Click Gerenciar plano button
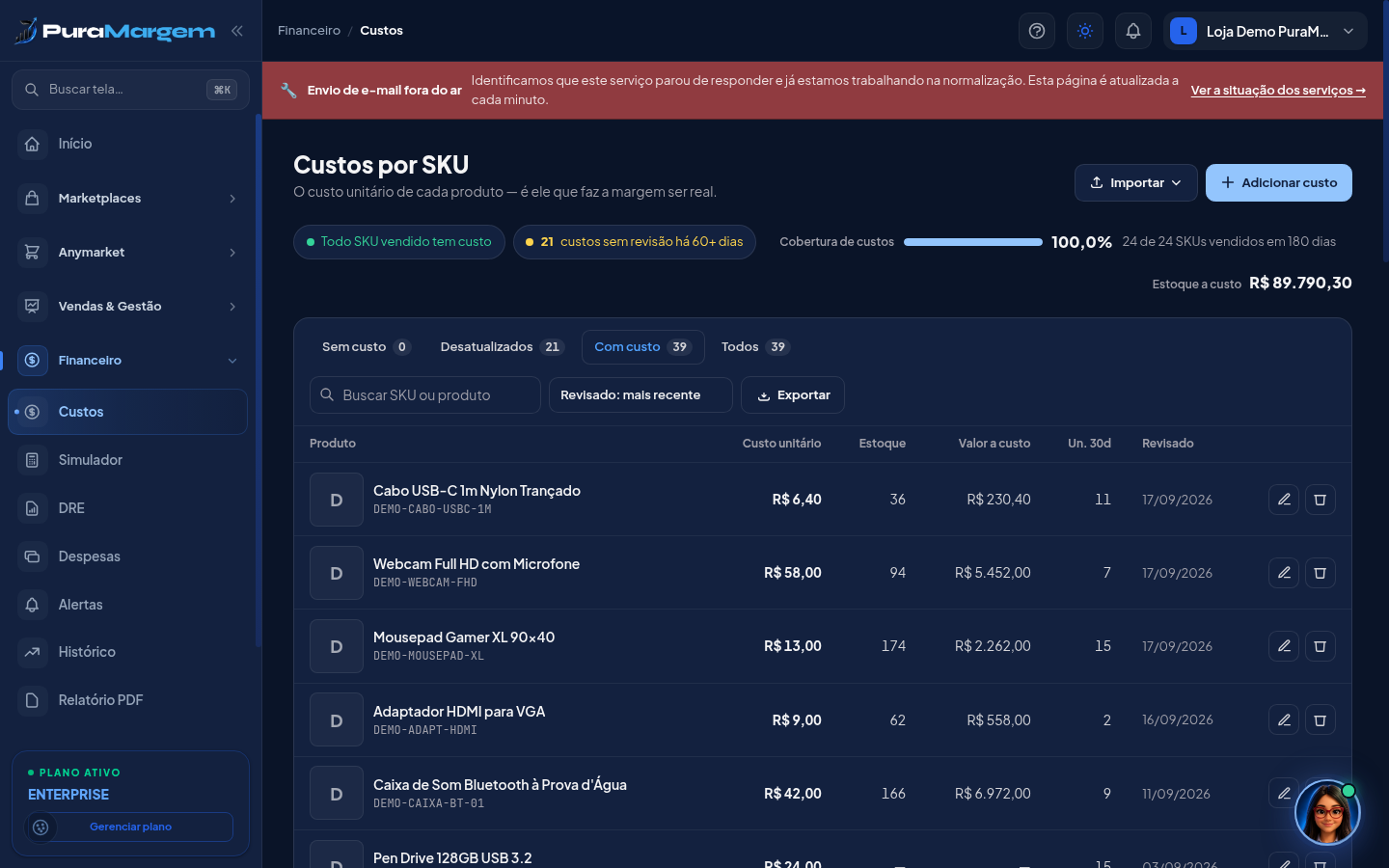The height and width of the screenshot is (868, 1389). [130, 827]
